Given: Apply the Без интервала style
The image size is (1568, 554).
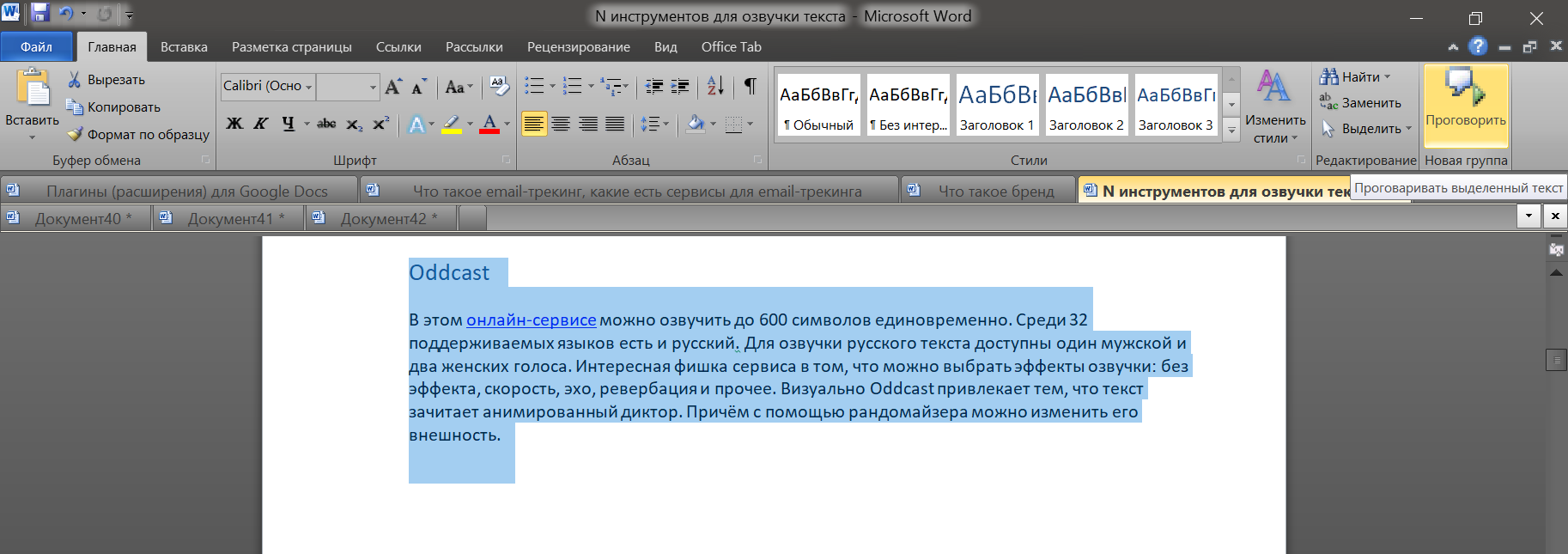Looking at the screenshot, I should (x=908, y=105).
